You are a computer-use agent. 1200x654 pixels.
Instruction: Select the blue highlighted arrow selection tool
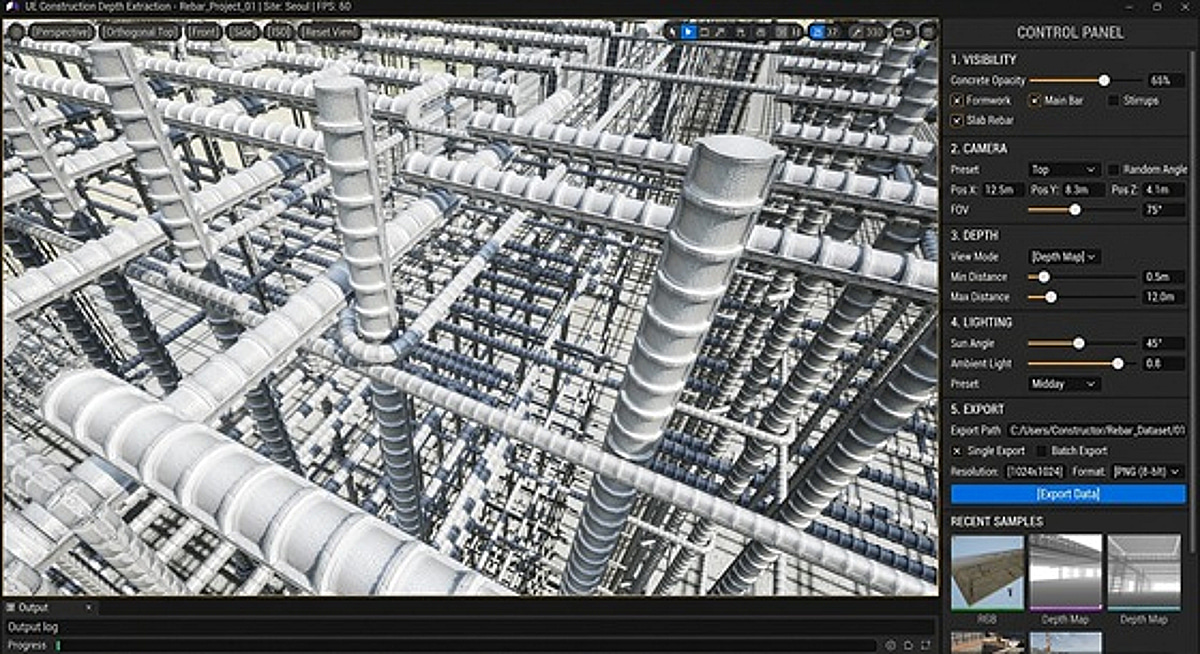click(x=689, y=32)
